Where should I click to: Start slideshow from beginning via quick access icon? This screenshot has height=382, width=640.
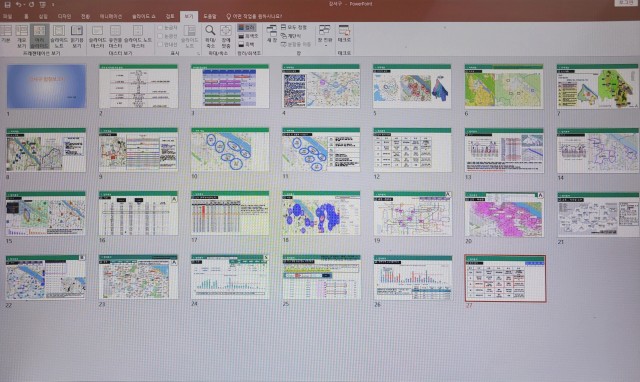(42, 4)
